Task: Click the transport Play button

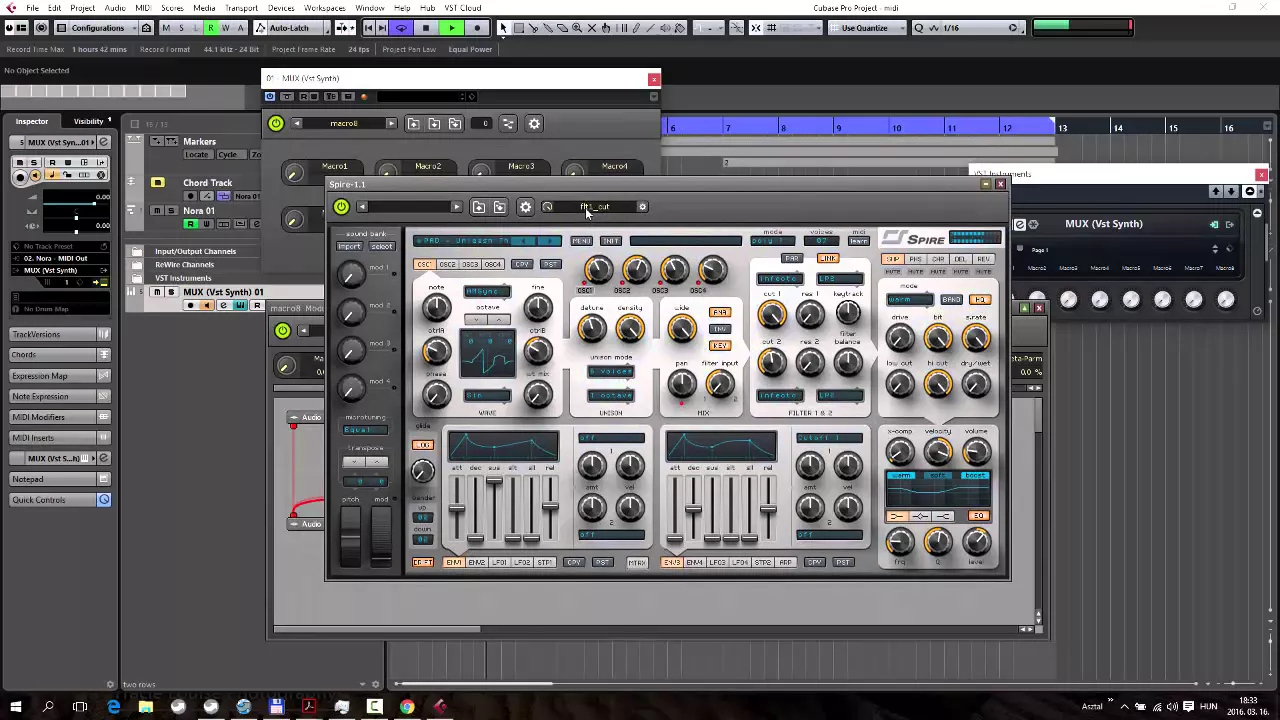Action: 452,28
